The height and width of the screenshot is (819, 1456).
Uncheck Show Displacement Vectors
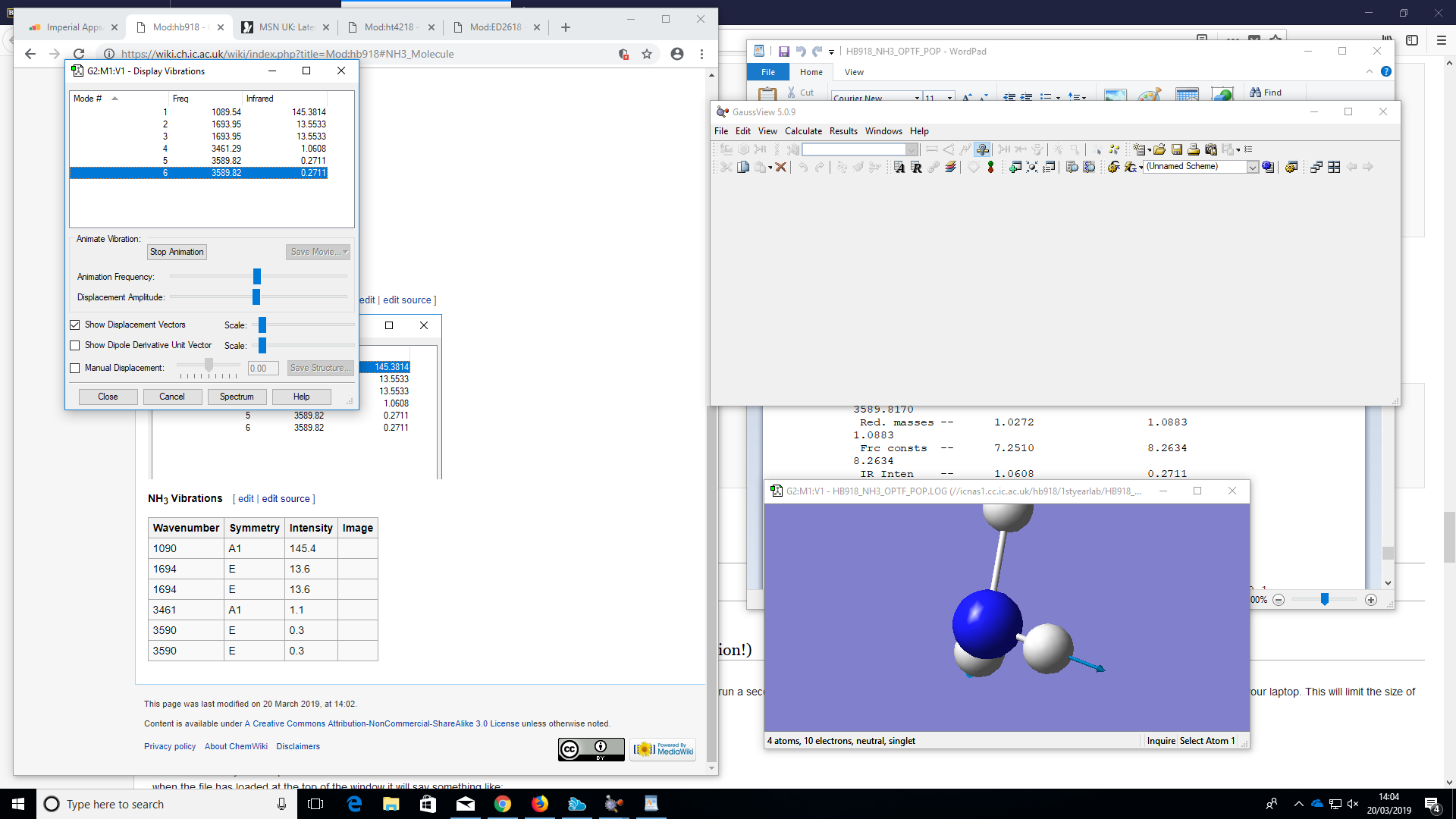coord(75,325)
